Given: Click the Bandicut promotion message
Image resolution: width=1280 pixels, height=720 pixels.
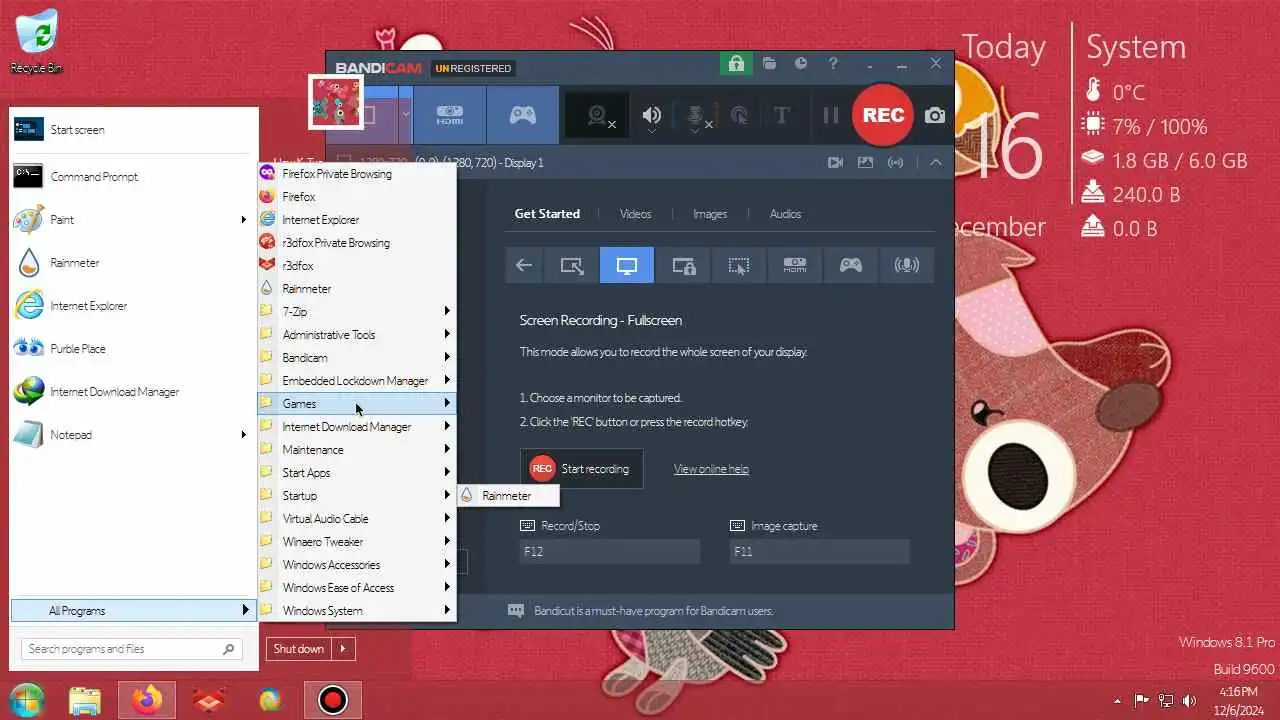Looking at the screenshot, I should [653, 610].
